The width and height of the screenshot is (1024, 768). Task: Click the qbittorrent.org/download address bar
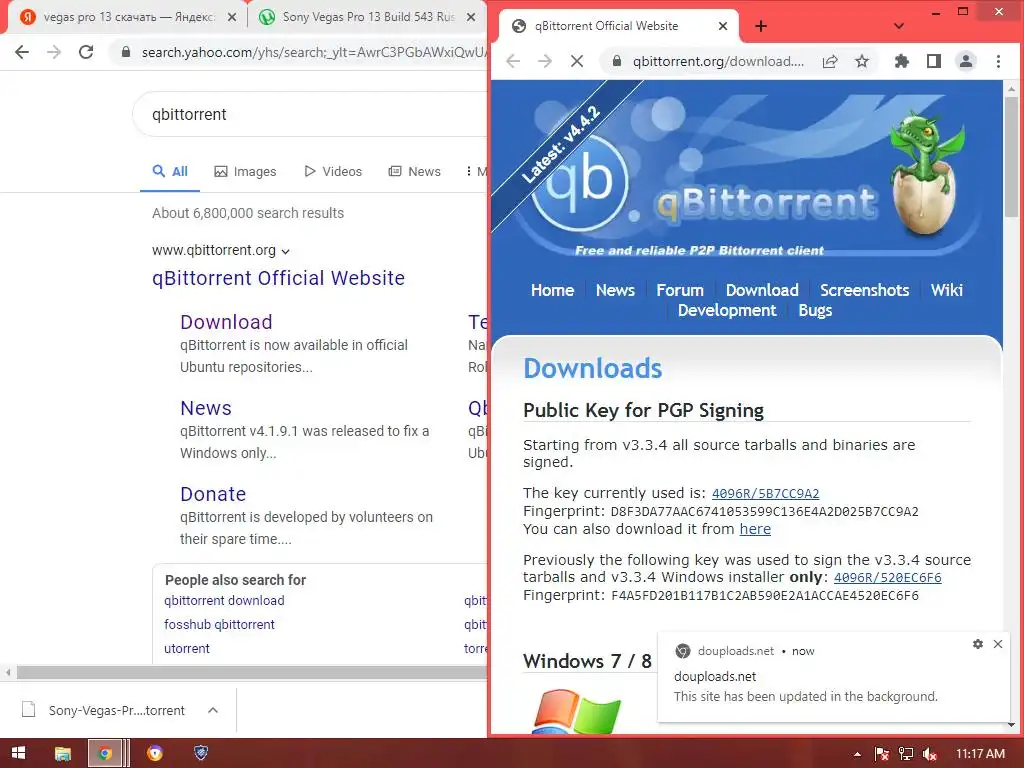click(x=718, y=61)
